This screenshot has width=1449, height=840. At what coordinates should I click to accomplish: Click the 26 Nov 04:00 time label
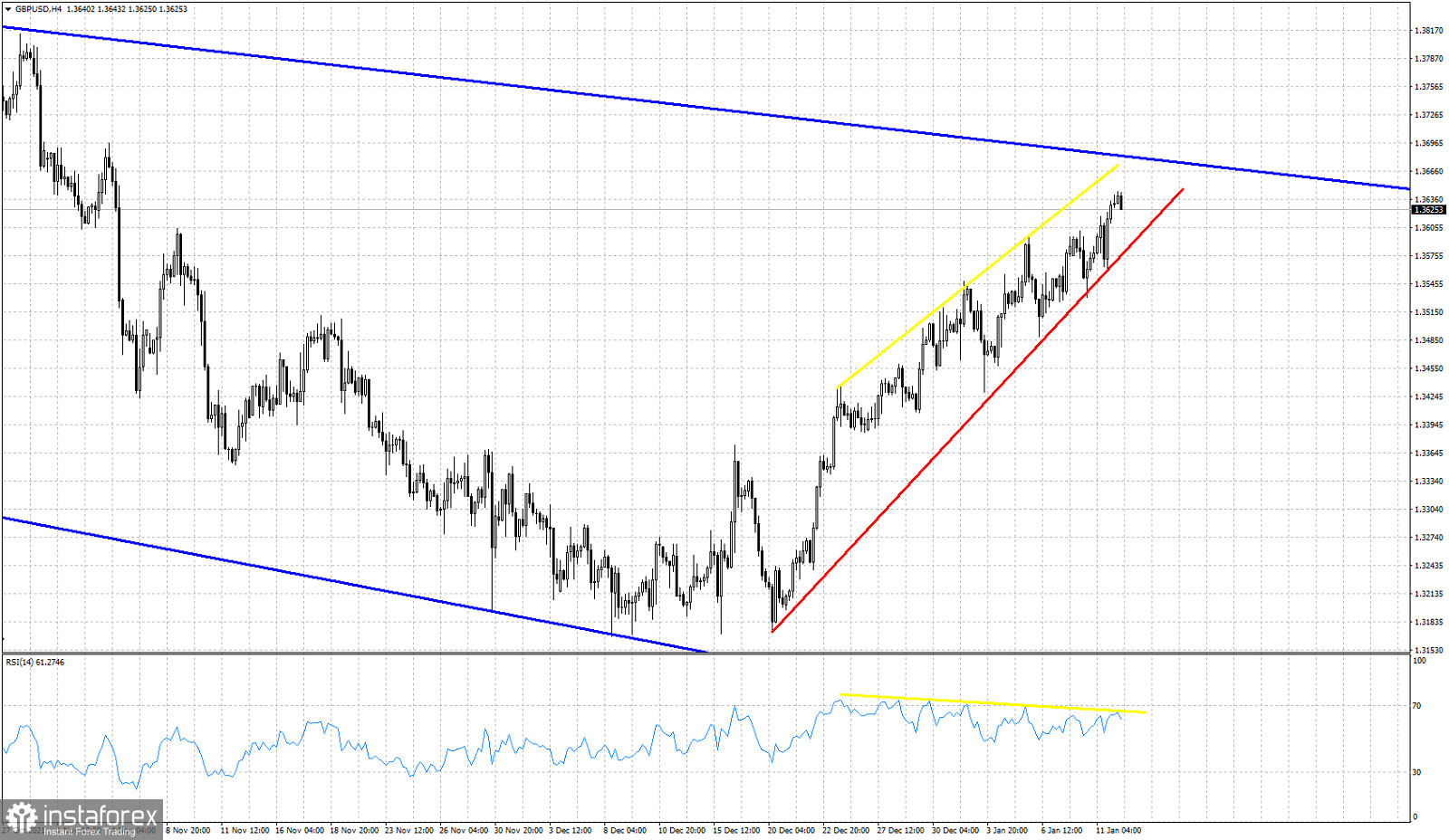point(464,830)
